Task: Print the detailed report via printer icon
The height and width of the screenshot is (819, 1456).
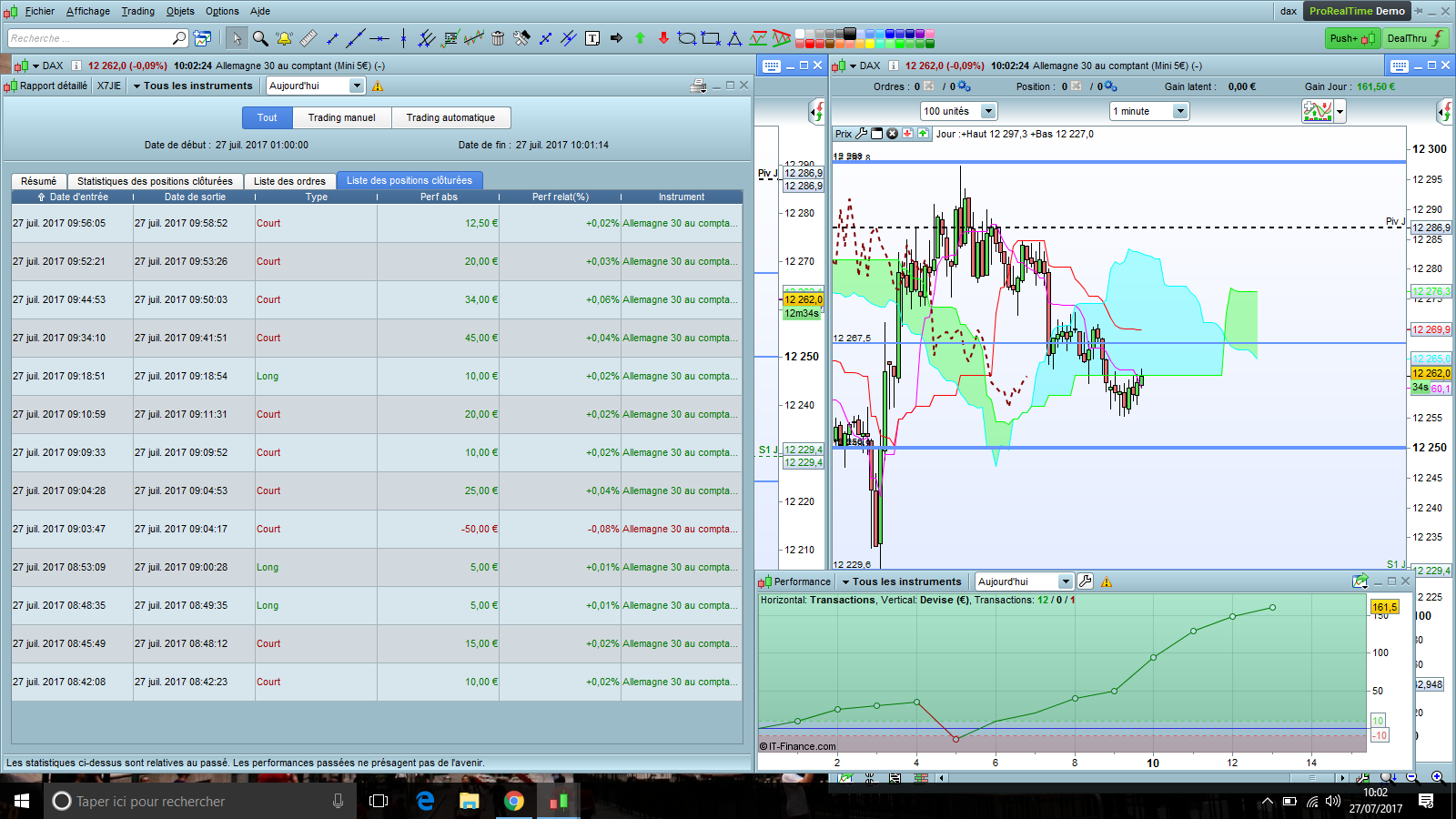Action: pyautogui.click(x=698, y=86)
